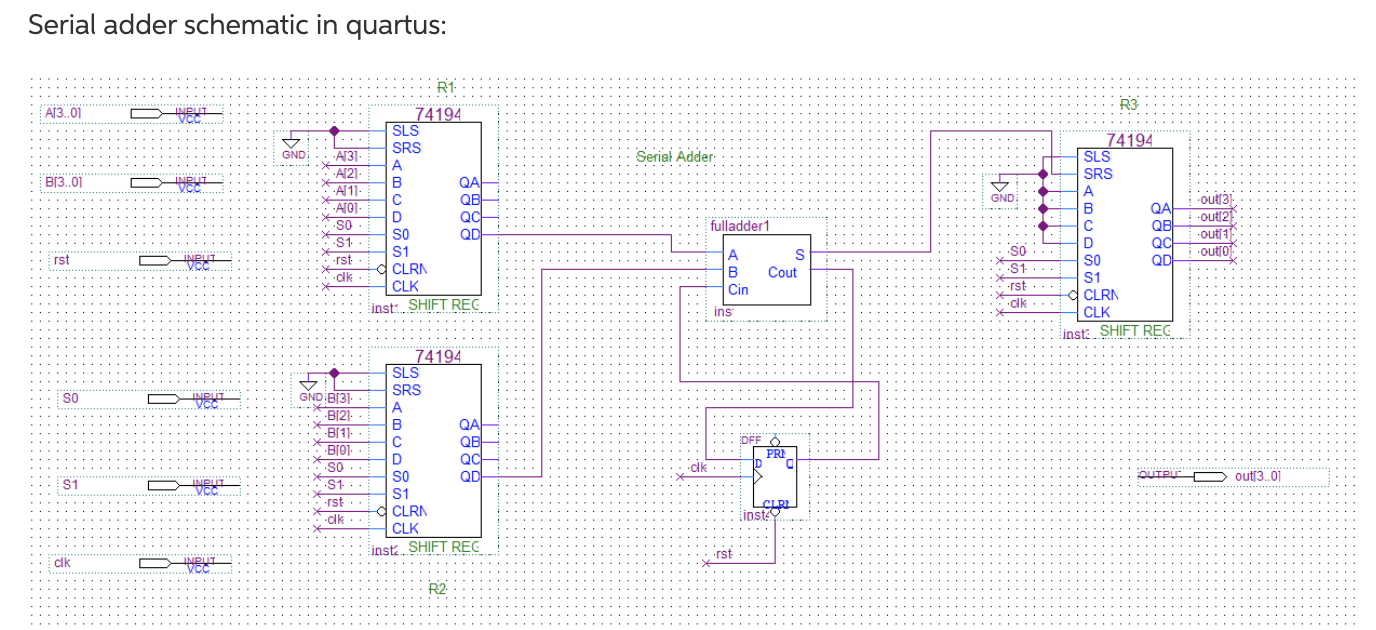Select the R1 74194 shift register block
The width and height of the screenshot is (1376, 630).
coord(433,208)
